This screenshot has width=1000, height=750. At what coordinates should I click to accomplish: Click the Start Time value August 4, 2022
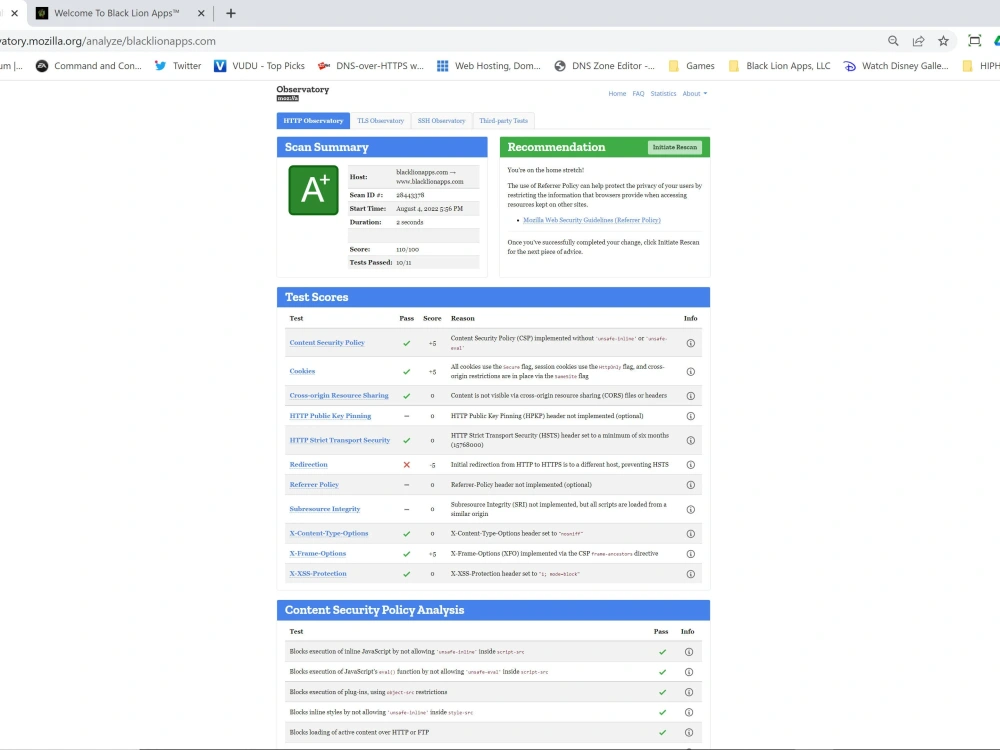[429, 209]
